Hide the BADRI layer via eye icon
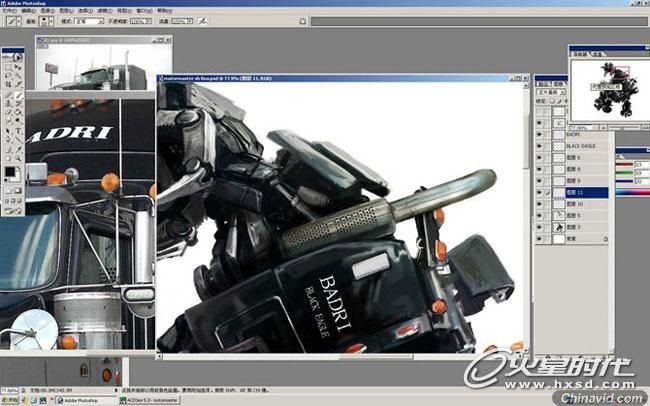The height and width of the screenshot is (406, 650). coord(540,133)
